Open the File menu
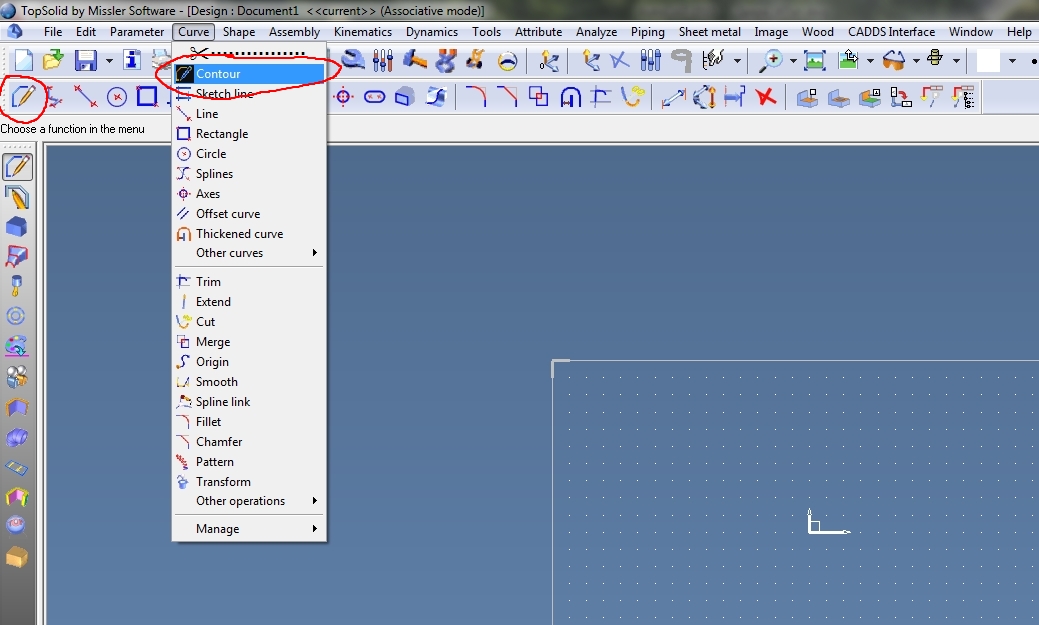 (x=53, y=32)
